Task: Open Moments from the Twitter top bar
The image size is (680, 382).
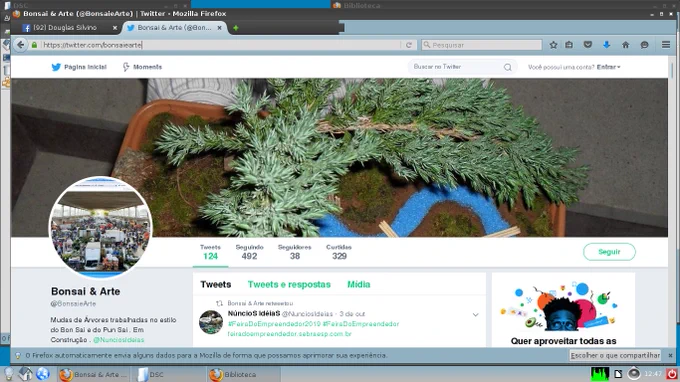Action: click(142, 67)
